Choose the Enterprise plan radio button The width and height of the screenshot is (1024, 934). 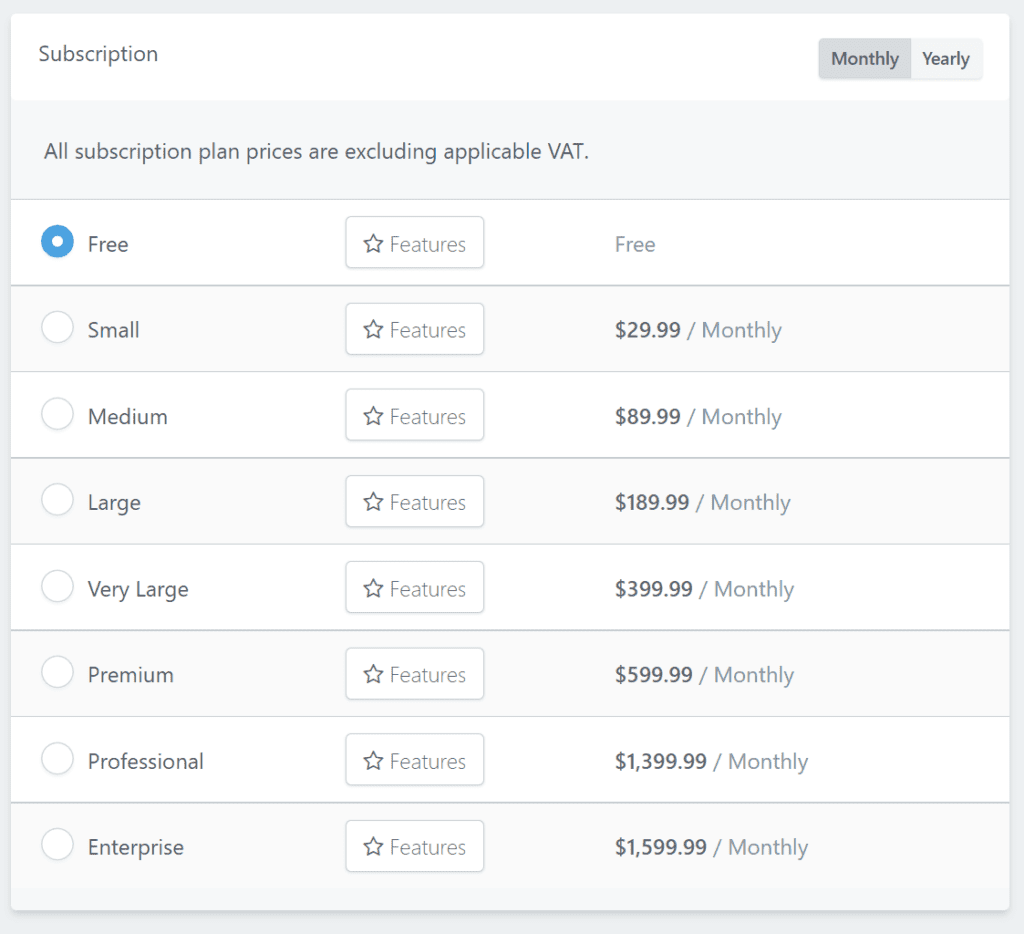click(57, 844)
